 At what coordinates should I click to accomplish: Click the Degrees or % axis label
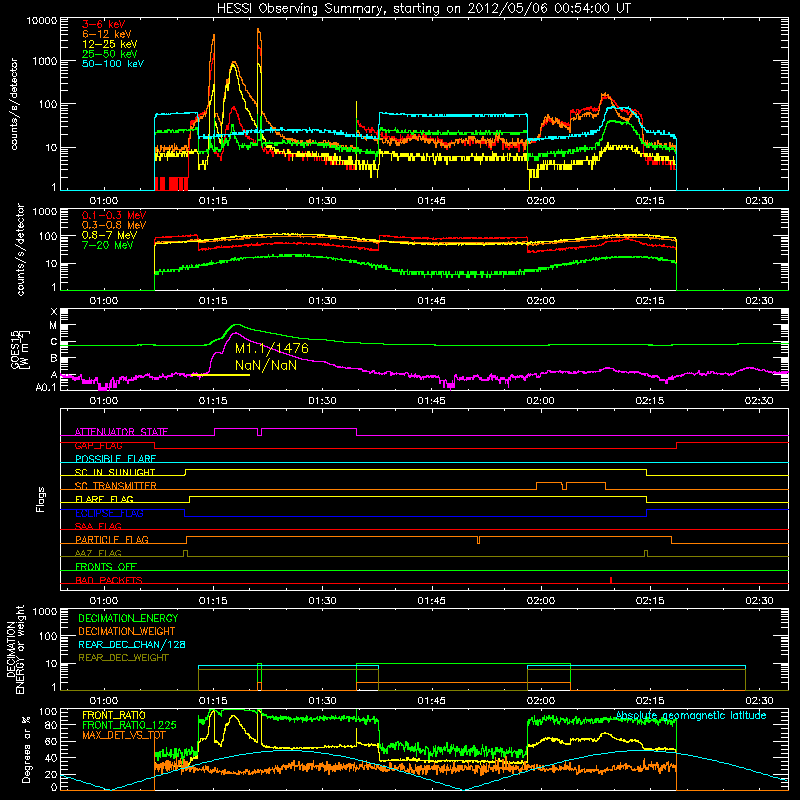26,749
